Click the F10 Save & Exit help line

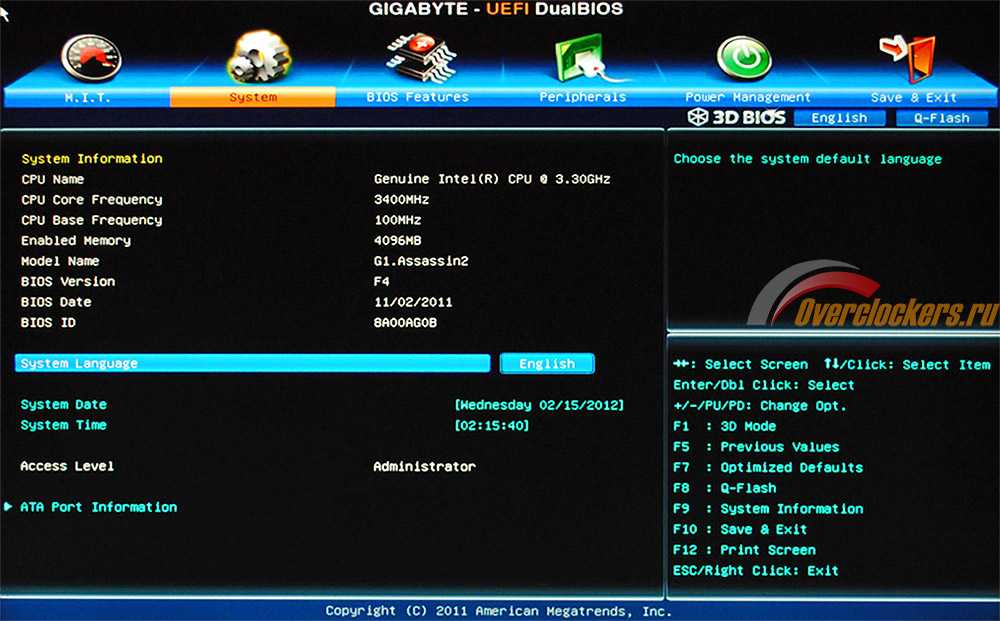740,529
